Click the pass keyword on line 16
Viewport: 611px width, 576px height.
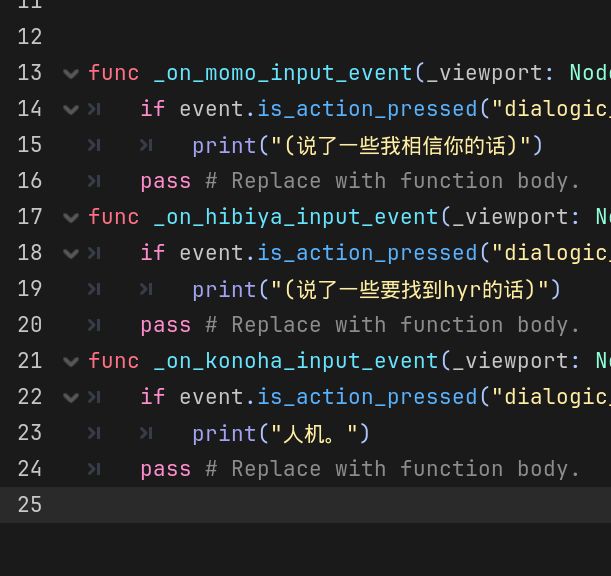click(166, 182)
